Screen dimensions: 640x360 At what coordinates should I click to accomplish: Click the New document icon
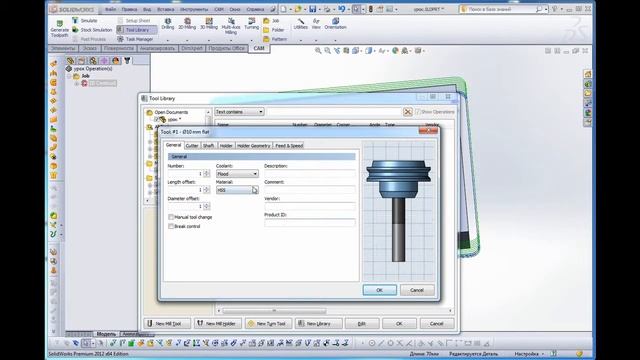click(284, 9)
